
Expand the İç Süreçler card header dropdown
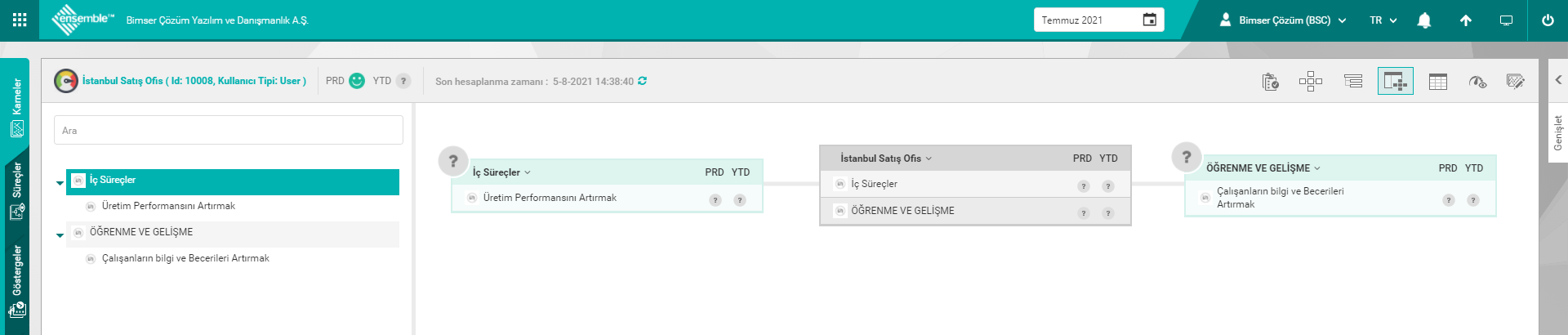tap(528, 172)
